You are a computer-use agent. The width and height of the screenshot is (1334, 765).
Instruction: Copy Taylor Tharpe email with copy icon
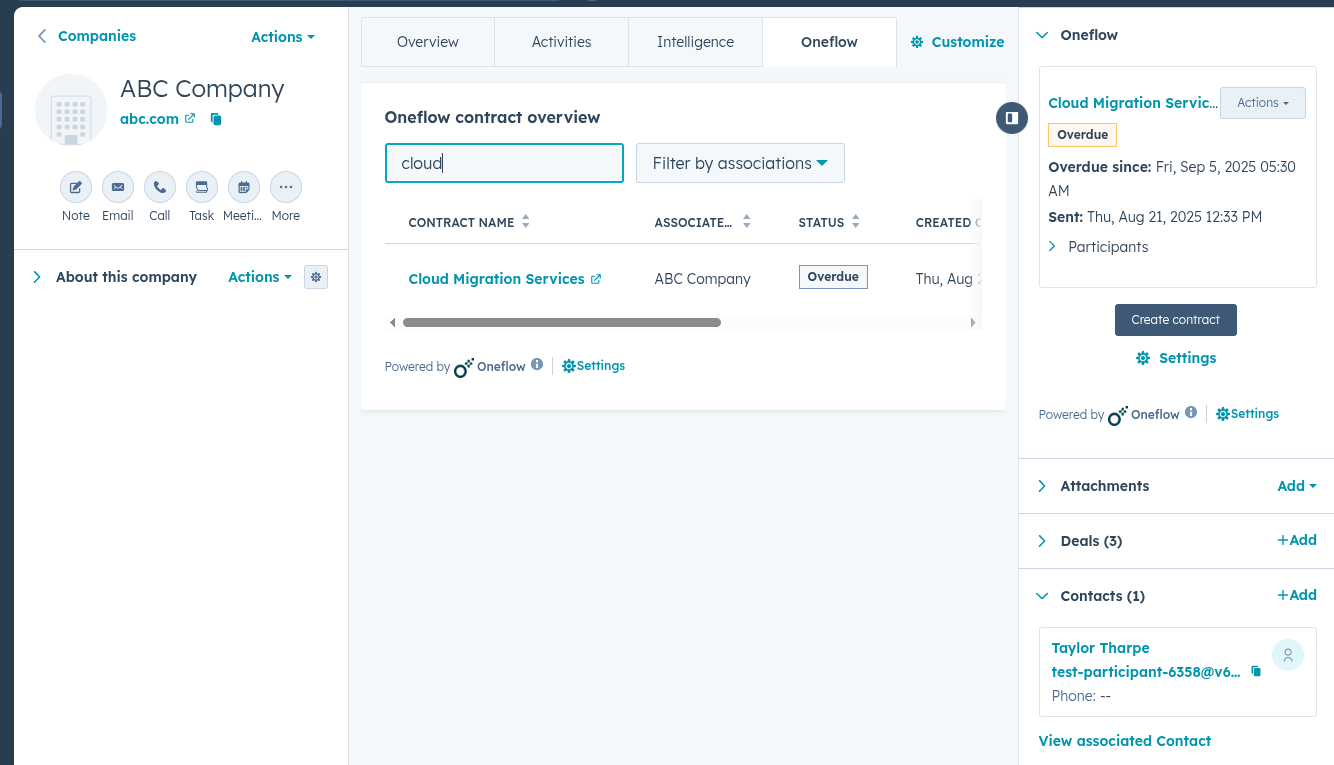click(1256, 672)
